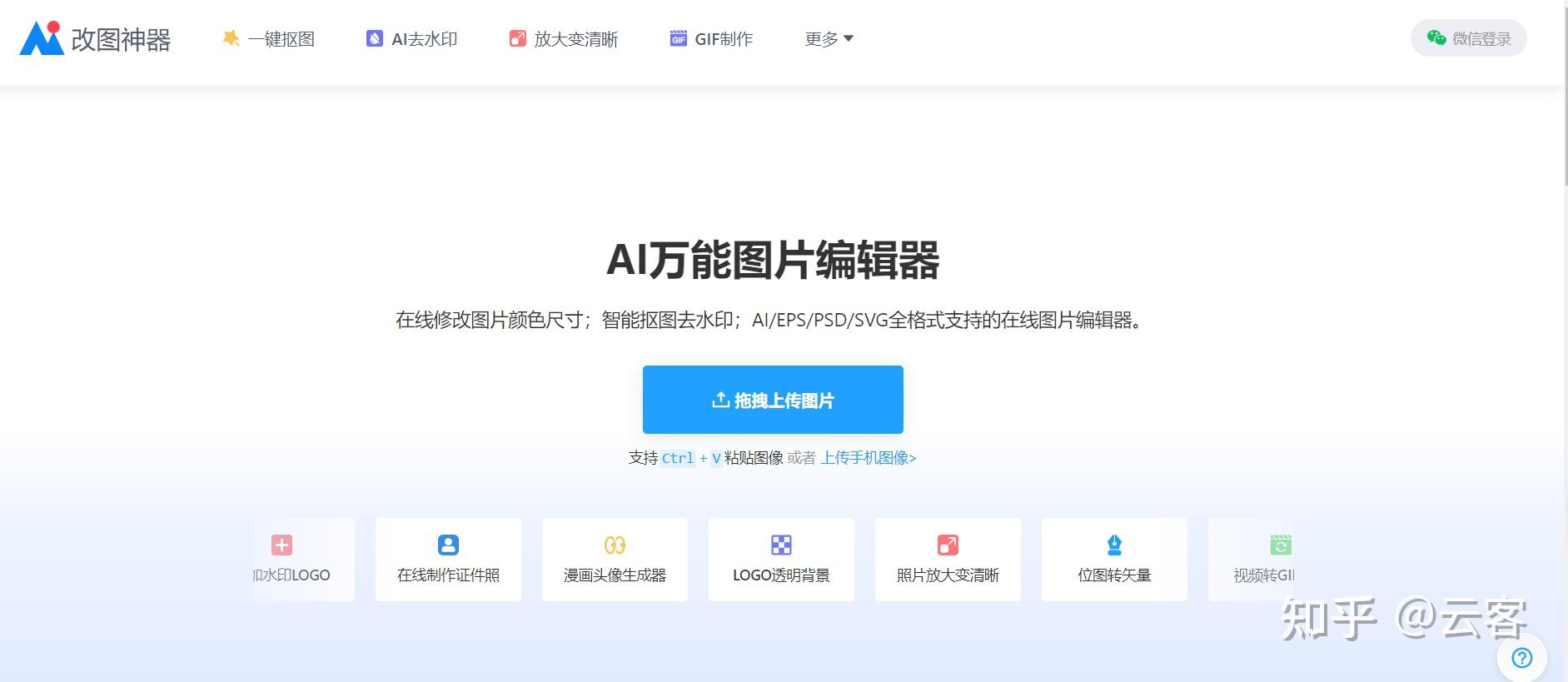
Task: Click the help question mark button
Action: (x=1522, y=659)
